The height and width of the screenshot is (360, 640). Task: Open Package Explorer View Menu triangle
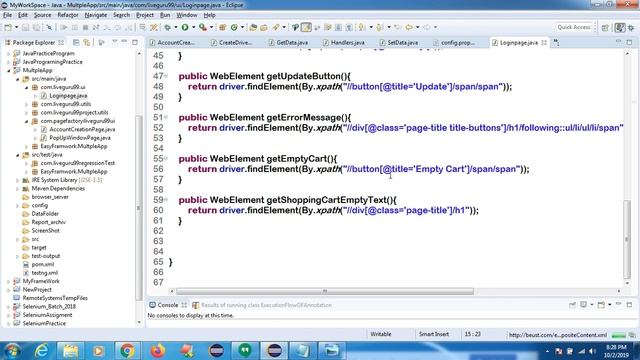[115, 42]
